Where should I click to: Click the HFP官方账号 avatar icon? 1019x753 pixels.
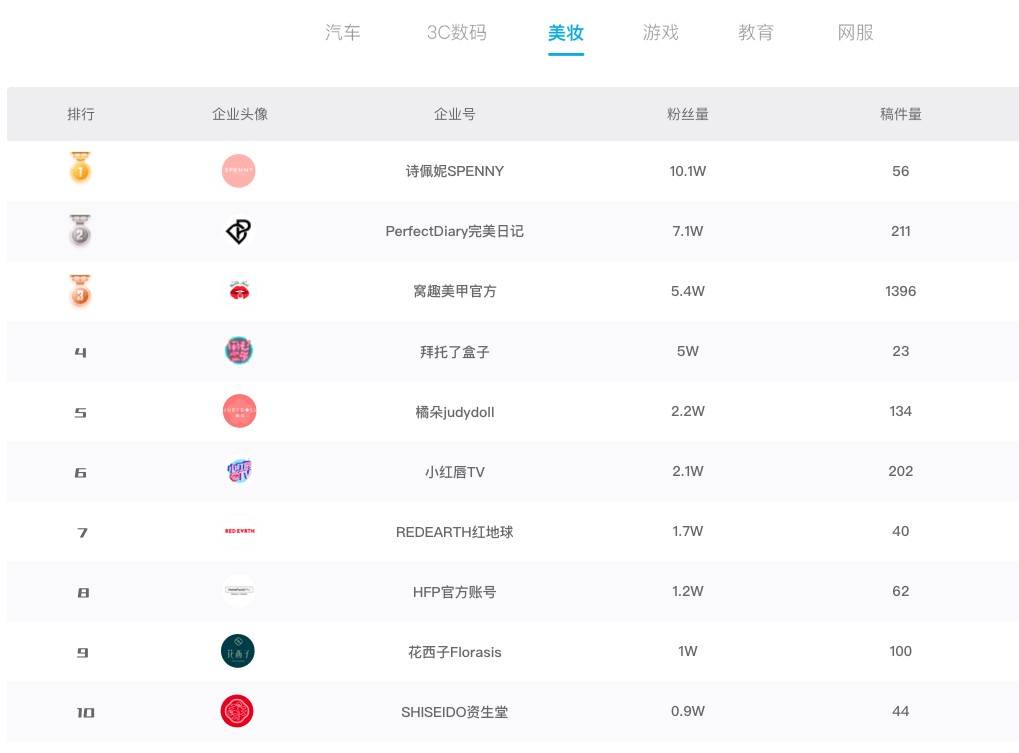pyautogui.click(x=239, y=591)
